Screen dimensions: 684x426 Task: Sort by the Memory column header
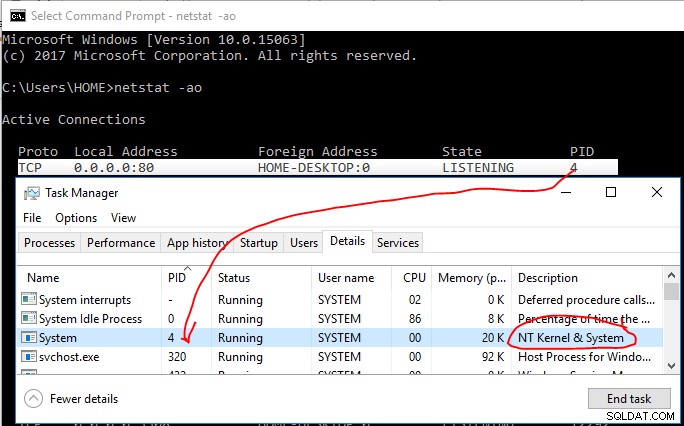472,278
